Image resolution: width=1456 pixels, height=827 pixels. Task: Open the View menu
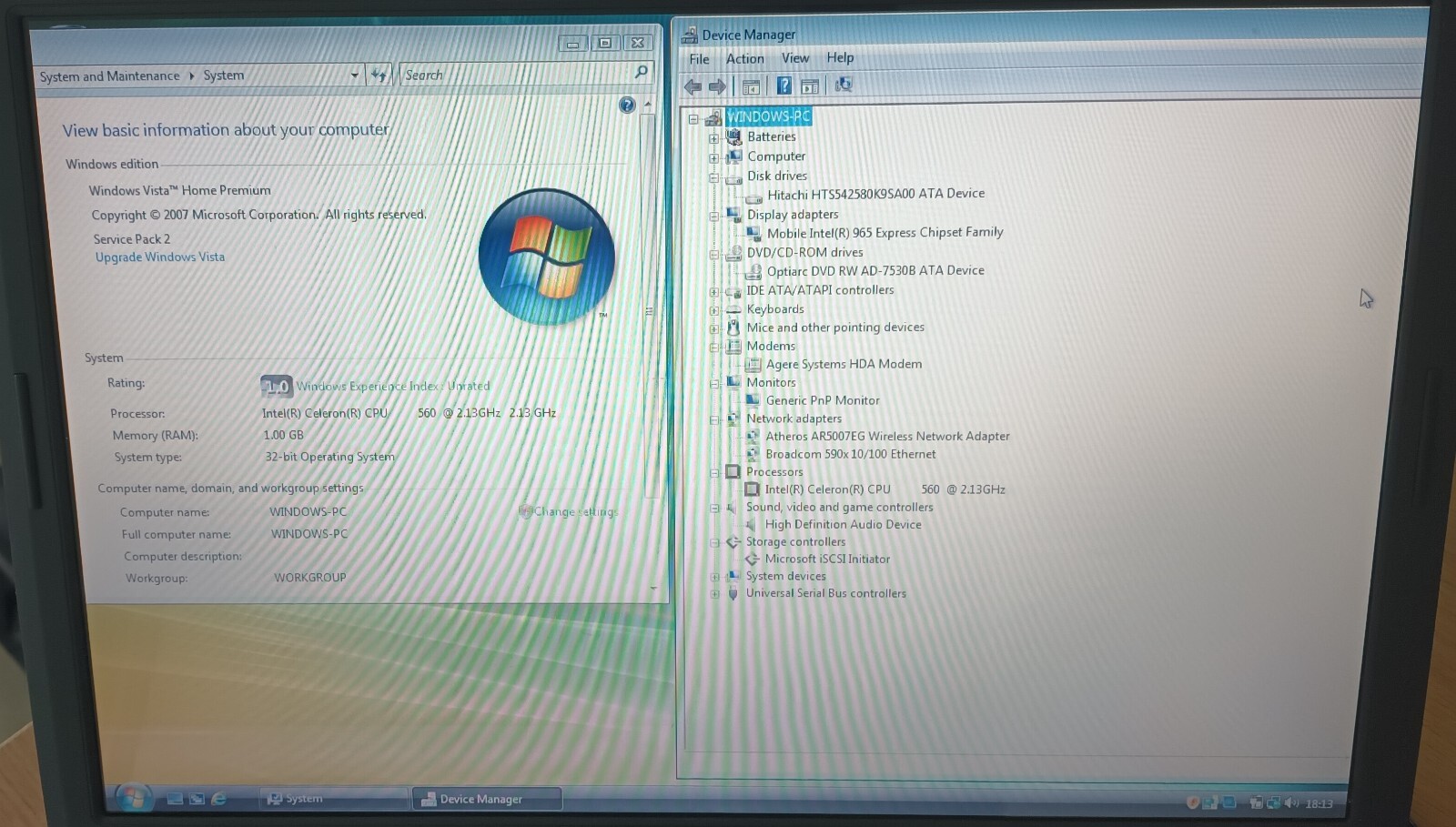[795, 58]
